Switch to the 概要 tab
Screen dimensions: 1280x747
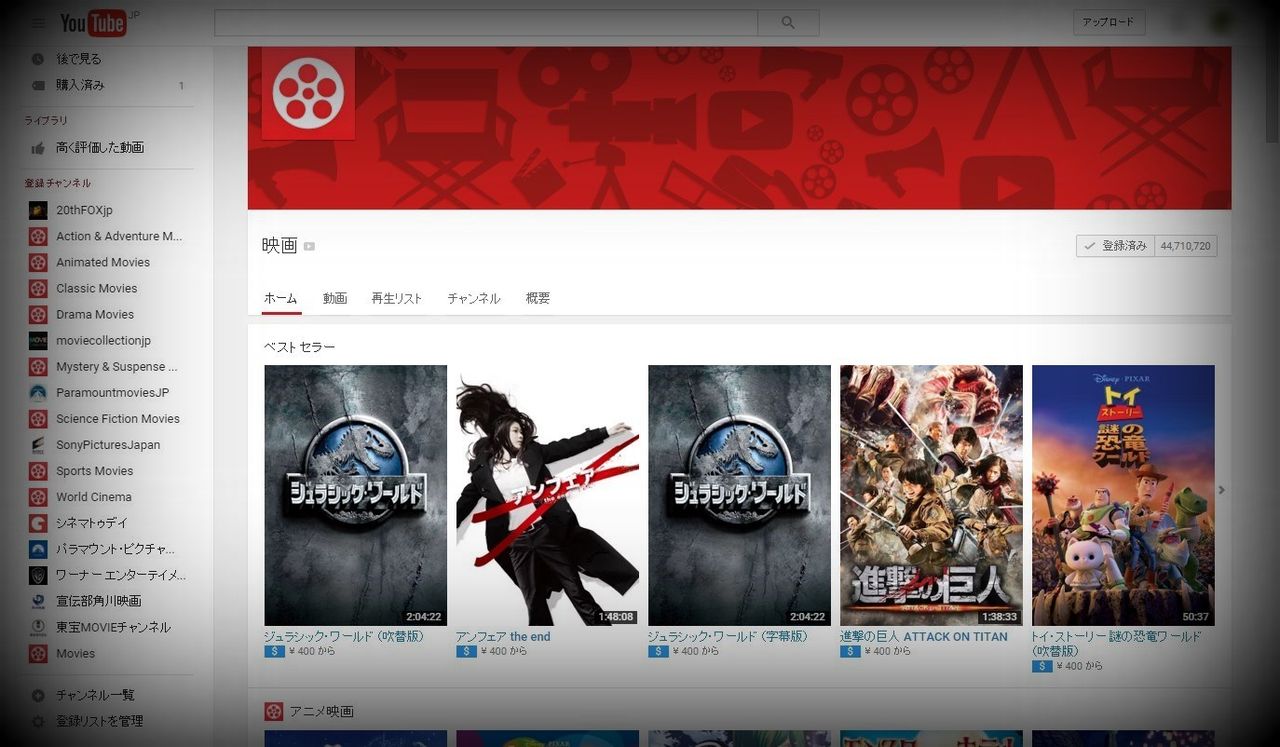pos(538,298)
